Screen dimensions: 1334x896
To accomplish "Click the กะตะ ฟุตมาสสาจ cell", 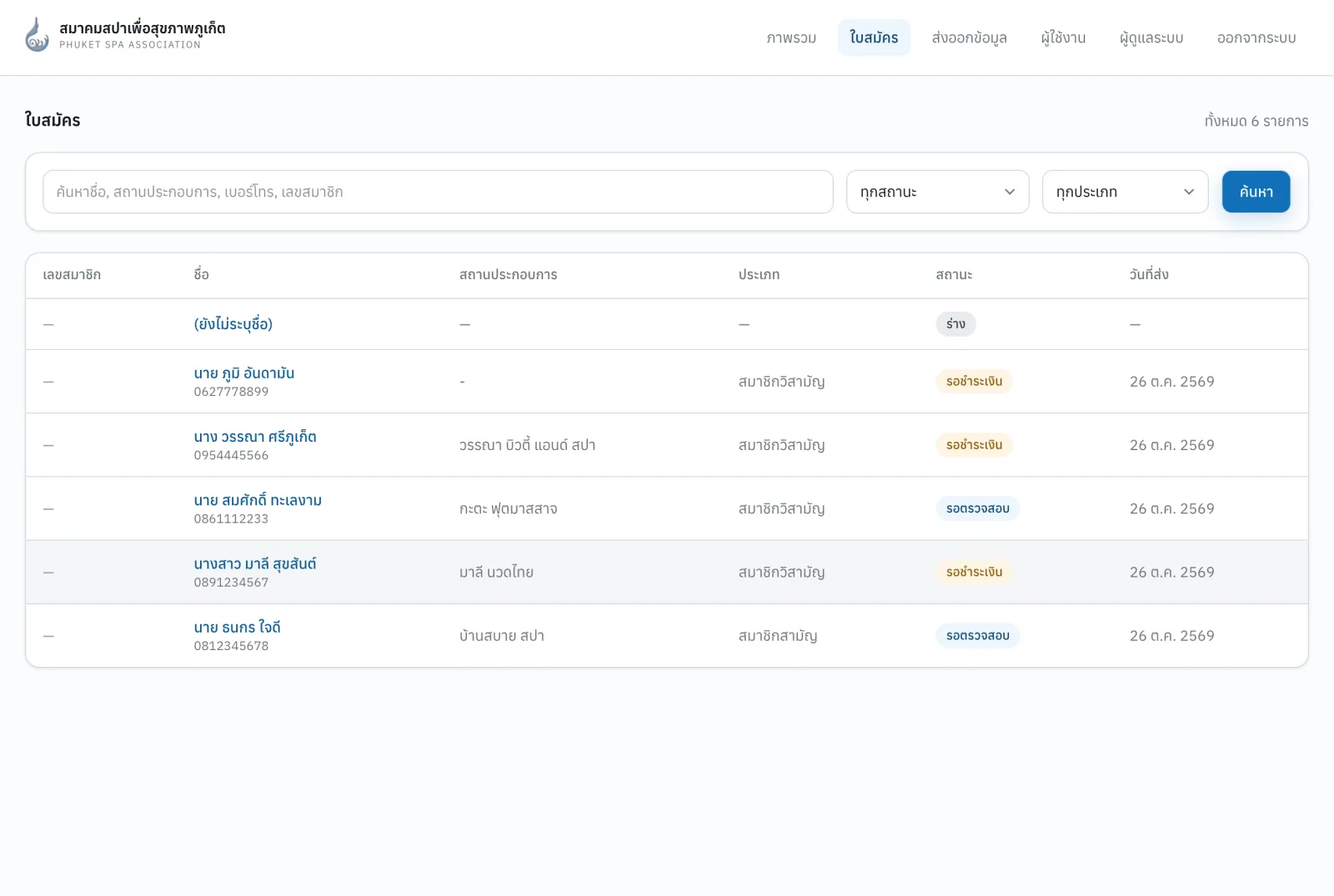I will [x=508, y=508].
